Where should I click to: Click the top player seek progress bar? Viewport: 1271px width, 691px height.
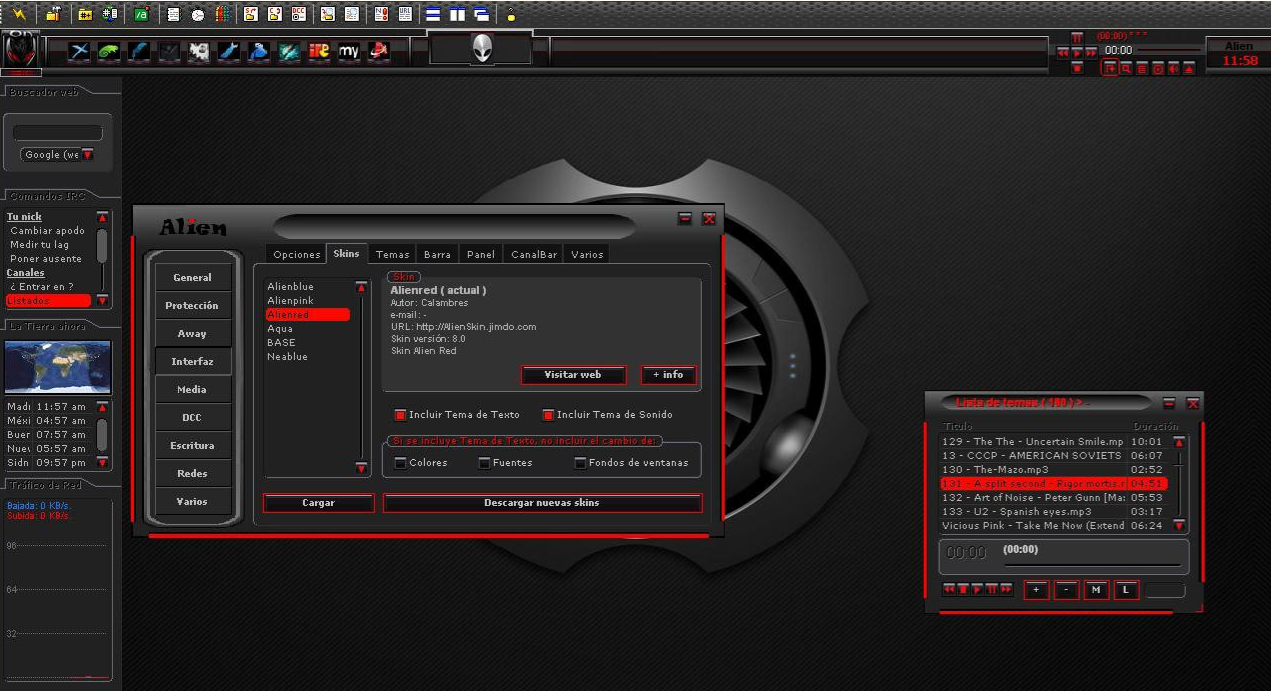1169,50
